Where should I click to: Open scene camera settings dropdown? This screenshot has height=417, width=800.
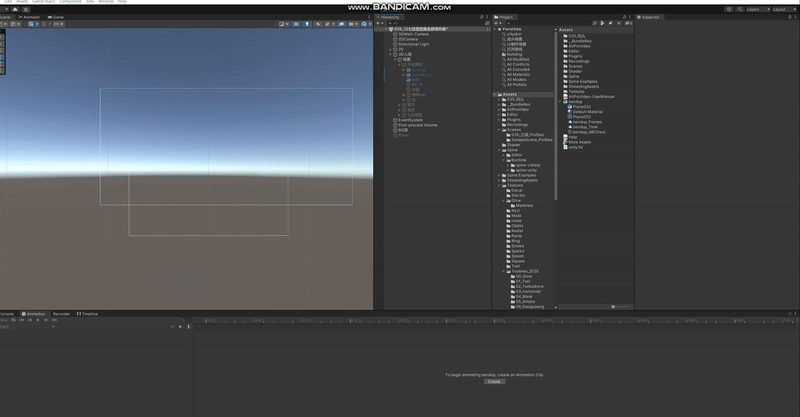click(x=352, y=24)
